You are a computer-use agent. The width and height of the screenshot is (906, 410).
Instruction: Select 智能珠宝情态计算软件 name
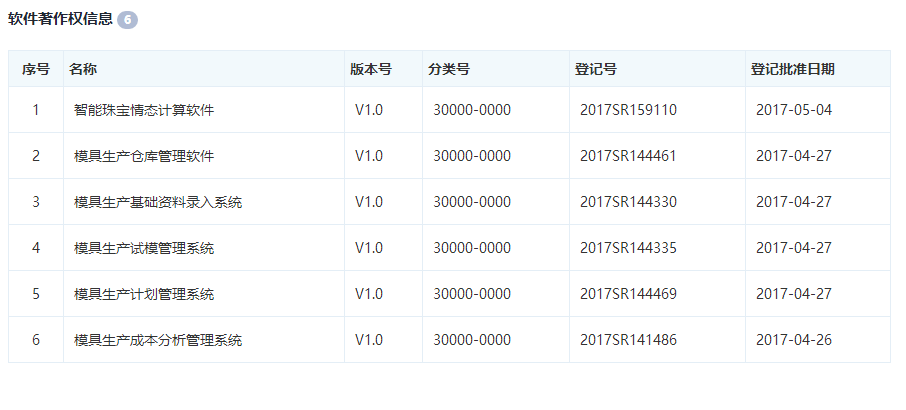click(144, 110)
